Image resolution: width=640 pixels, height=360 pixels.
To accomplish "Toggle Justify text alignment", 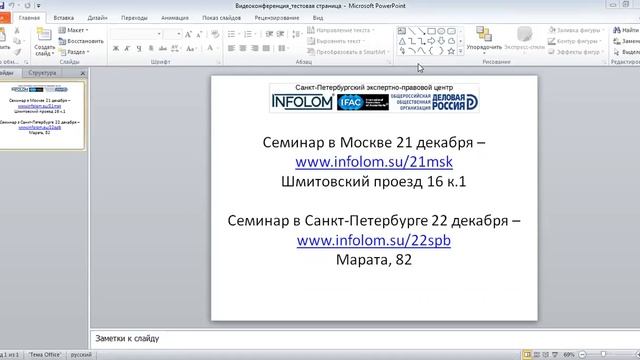I will coord(267,49).
